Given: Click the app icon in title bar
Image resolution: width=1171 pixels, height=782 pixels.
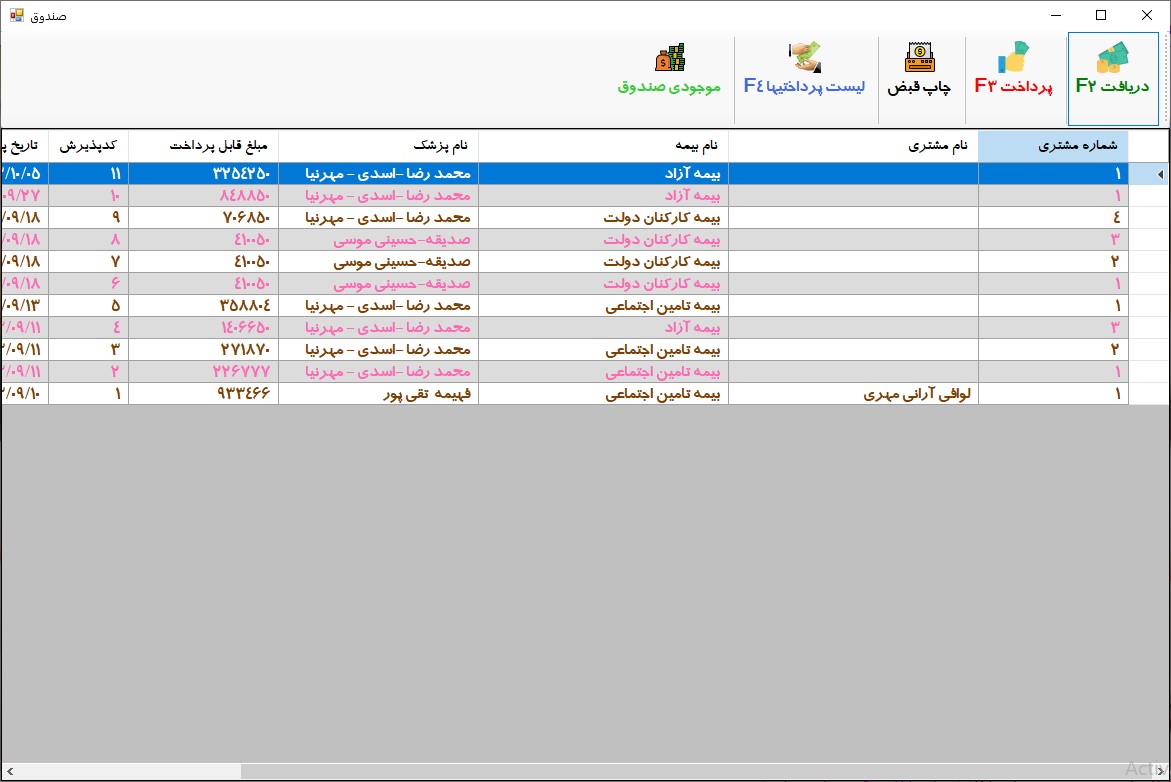Looking at the screenshot, I should click(x=16, y=15).
